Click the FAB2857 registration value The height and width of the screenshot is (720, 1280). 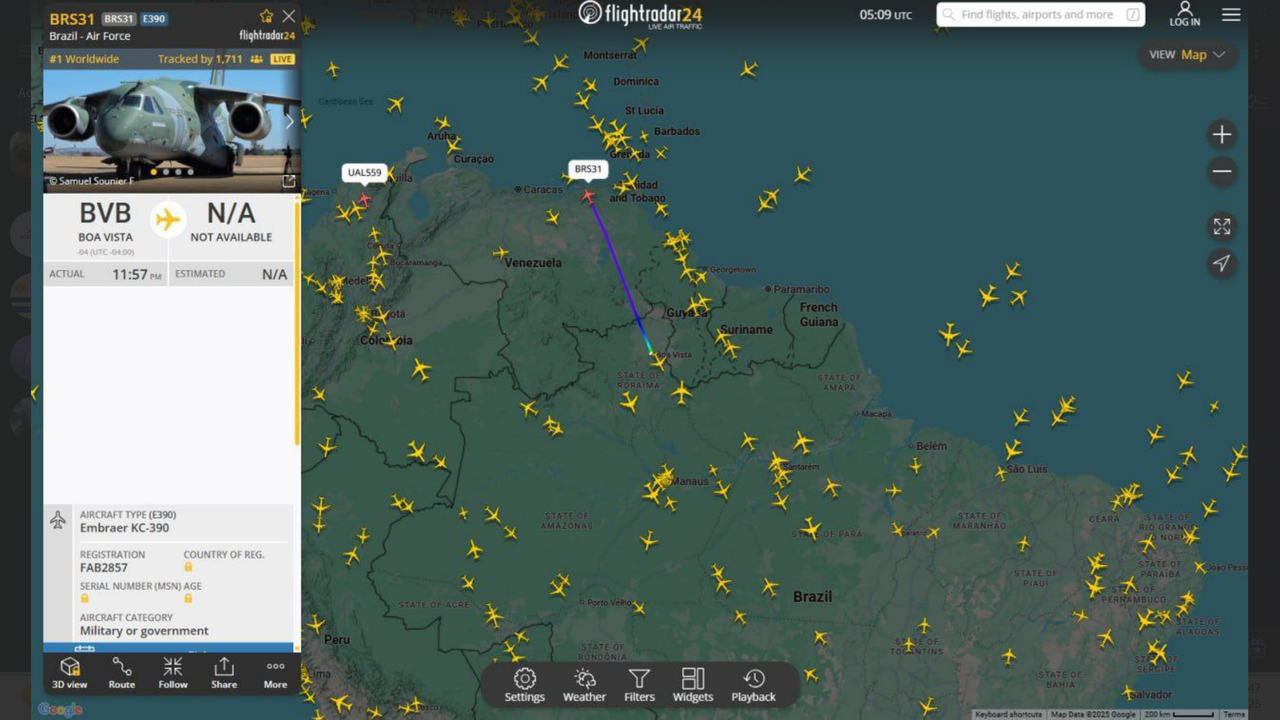point(104,567)
